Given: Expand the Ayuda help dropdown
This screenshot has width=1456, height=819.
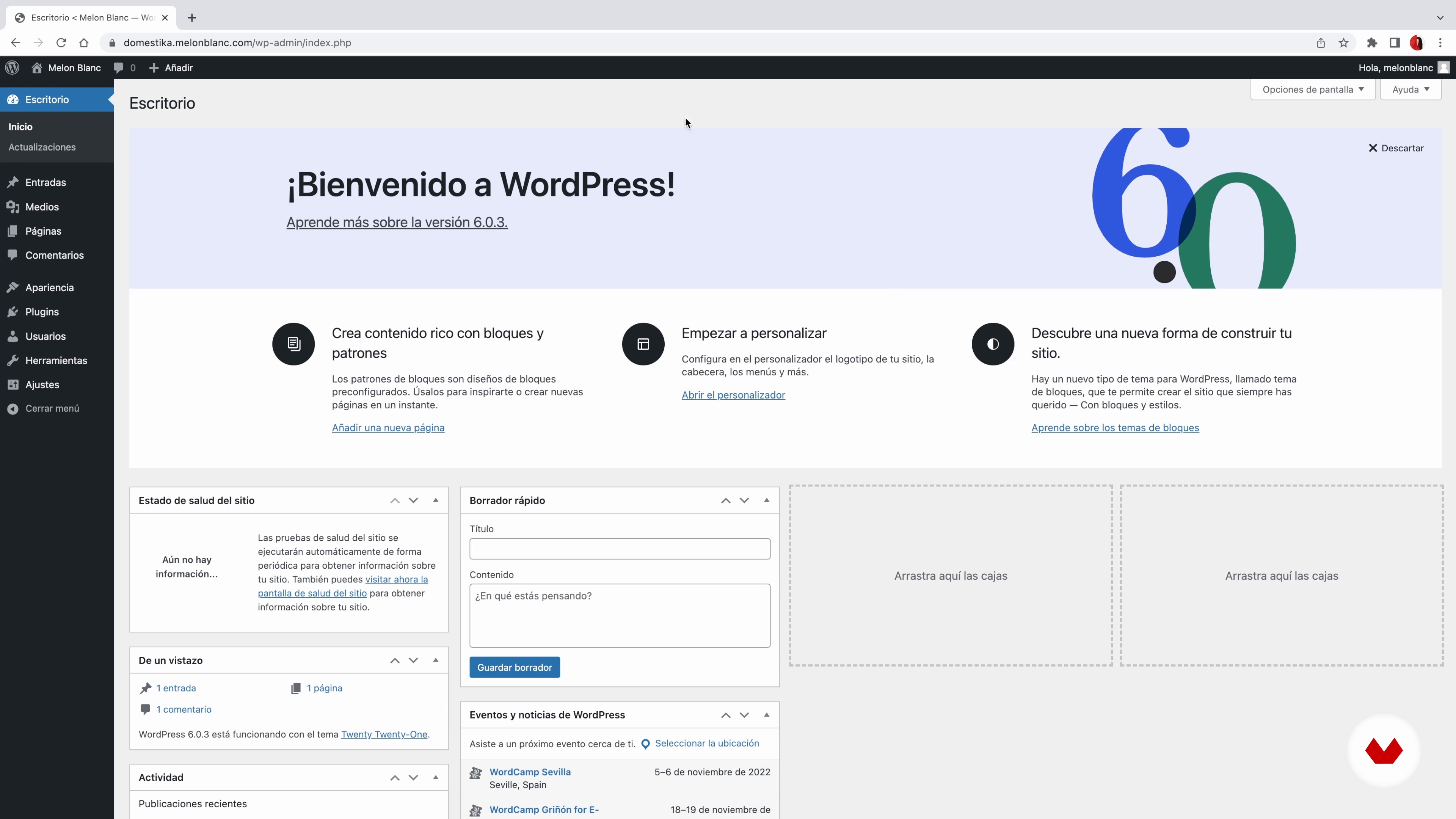Looking at the screenshot, I should [1410, 89].
